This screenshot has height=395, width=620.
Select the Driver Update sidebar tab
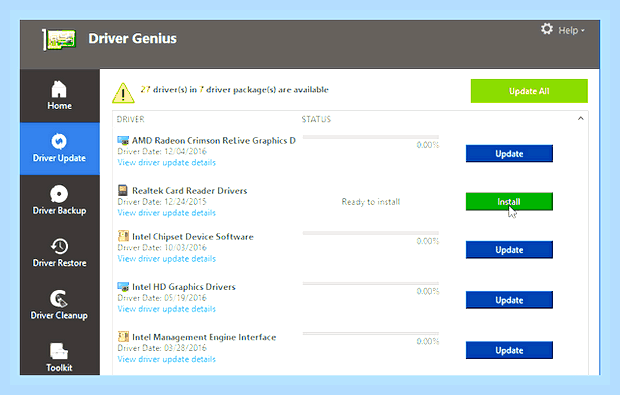pos(59,148)
